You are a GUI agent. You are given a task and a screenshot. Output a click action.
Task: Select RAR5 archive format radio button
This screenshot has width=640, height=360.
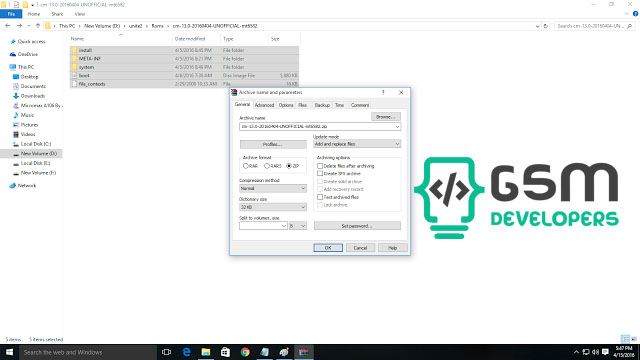267,166
